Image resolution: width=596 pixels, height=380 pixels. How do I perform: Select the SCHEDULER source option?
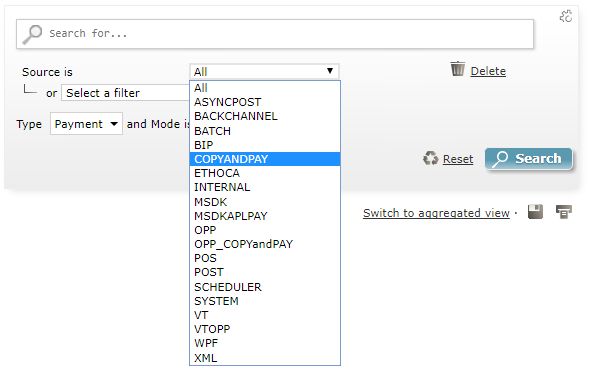pyautogui.click(x=265, y=287)
